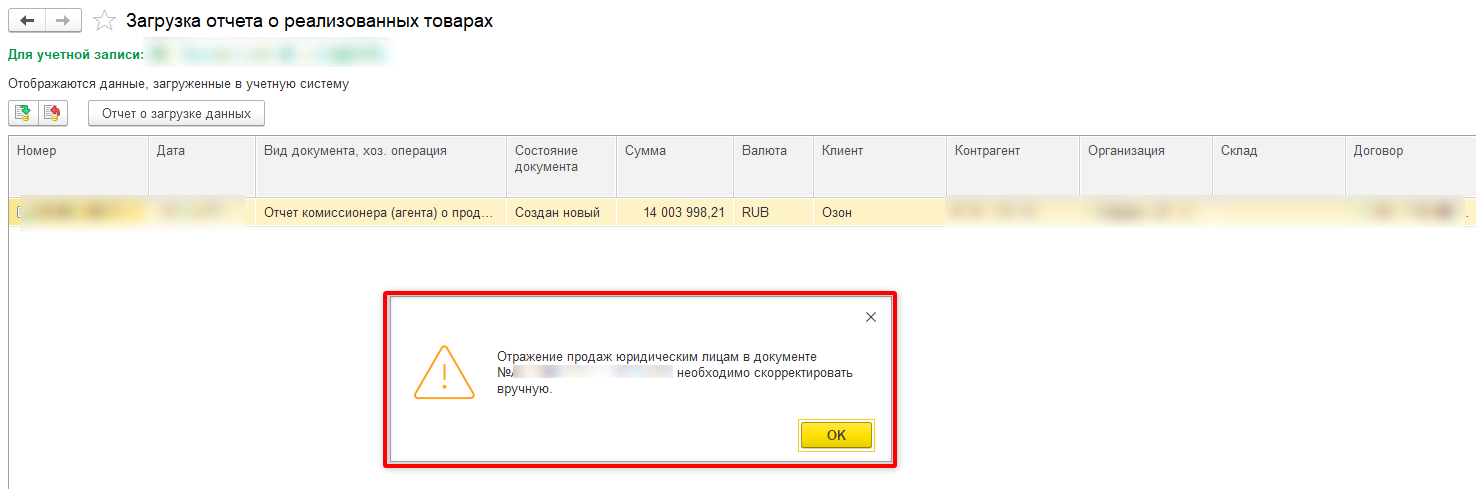The image size is (1476, 489).
Task: Click the Склад column header
Action: pyautogui.click(x=1279, y=166)
